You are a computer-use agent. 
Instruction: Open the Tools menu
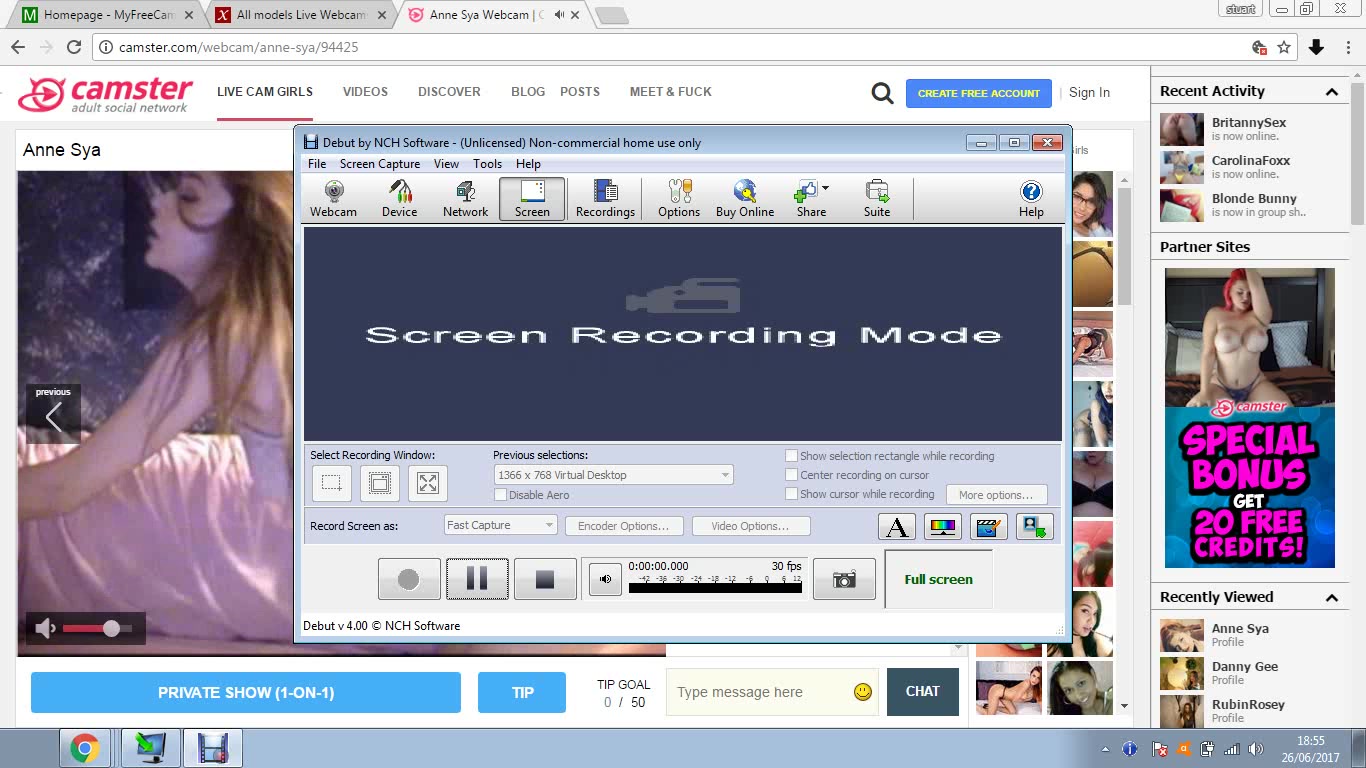coord(487,164)
